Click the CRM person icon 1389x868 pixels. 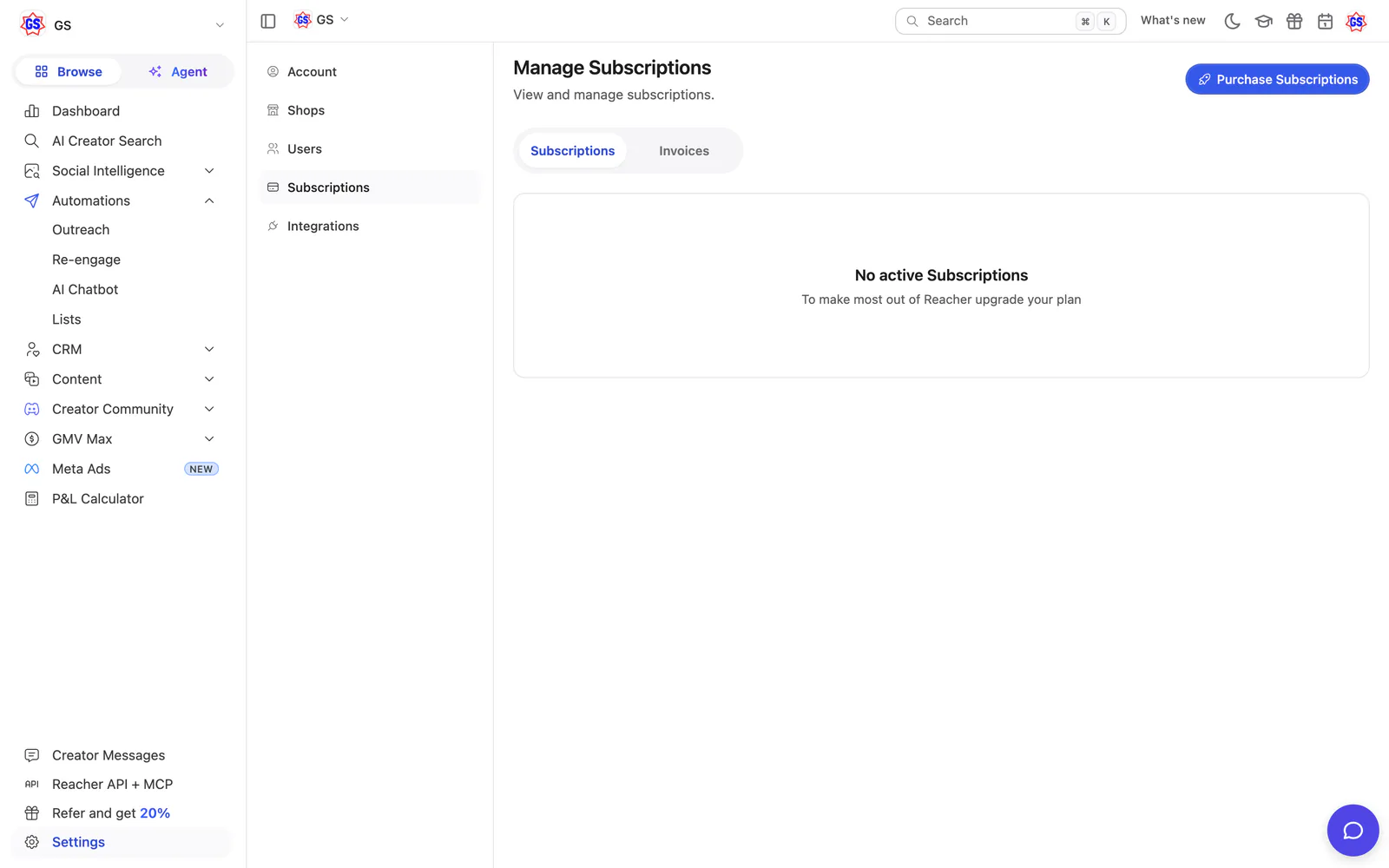[32, 349]
